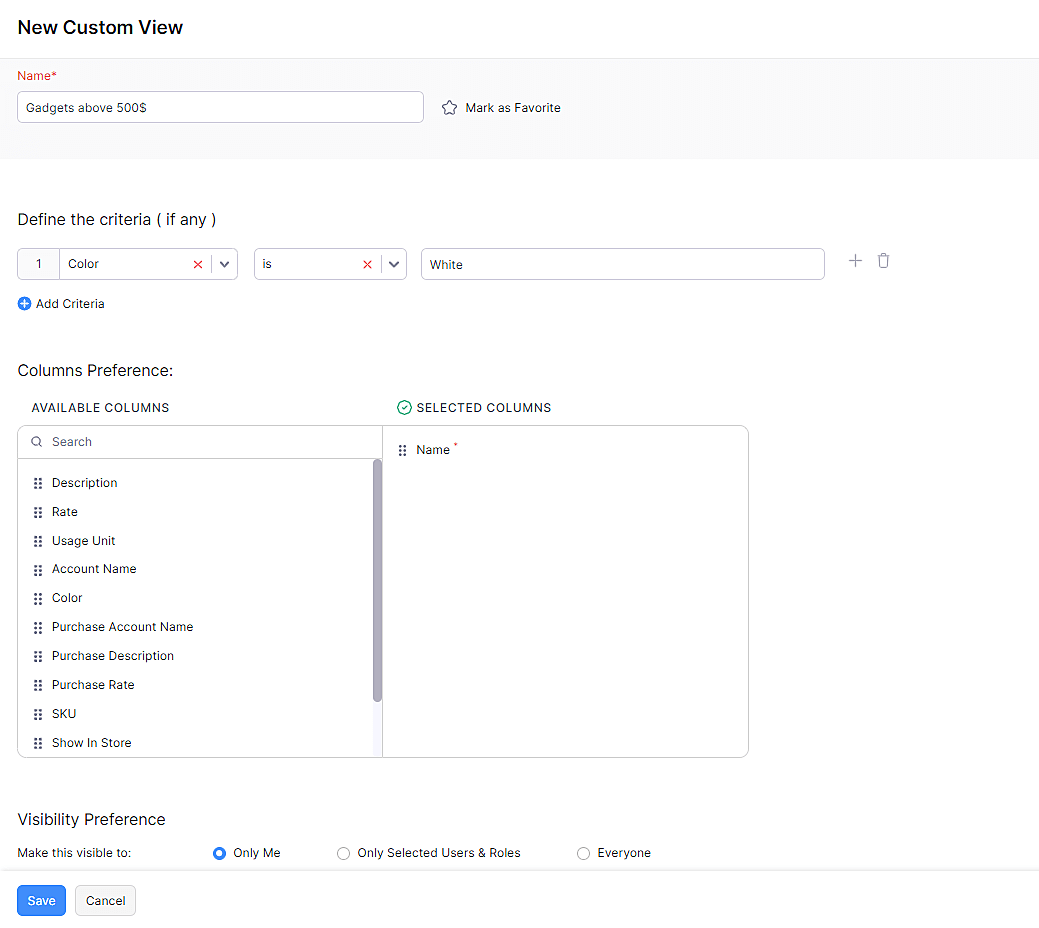Click the search magnifier icon in Available Columns
The width and height of the screenshot is (1039, 928).
click(x=35, y=441)
